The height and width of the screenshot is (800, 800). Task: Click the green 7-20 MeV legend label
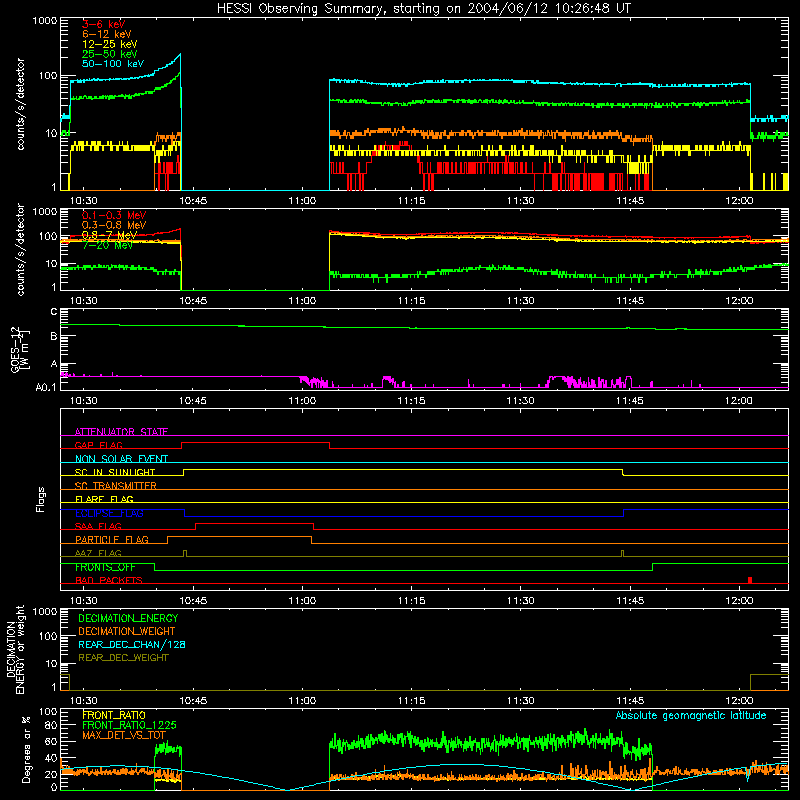(107, 245)
